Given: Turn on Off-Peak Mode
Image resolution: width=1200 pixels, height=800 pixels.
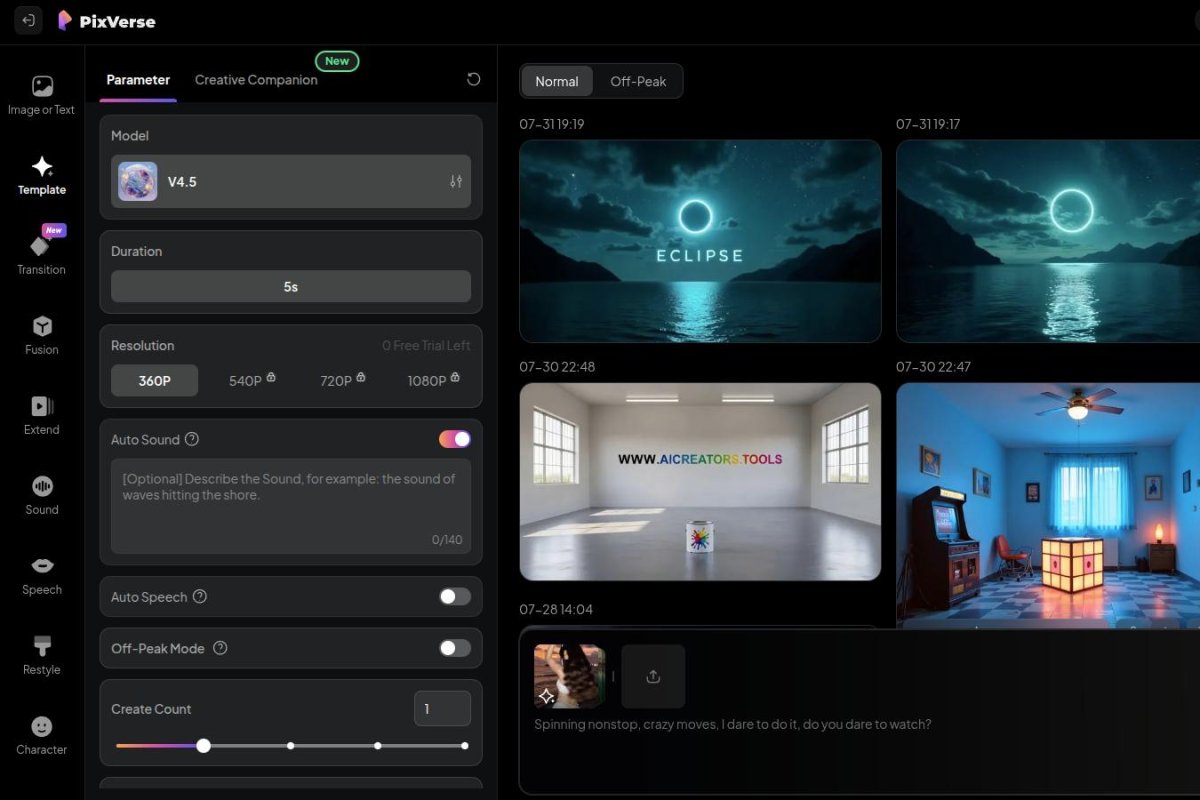Looking at the screenshot, I should point(453,648).
